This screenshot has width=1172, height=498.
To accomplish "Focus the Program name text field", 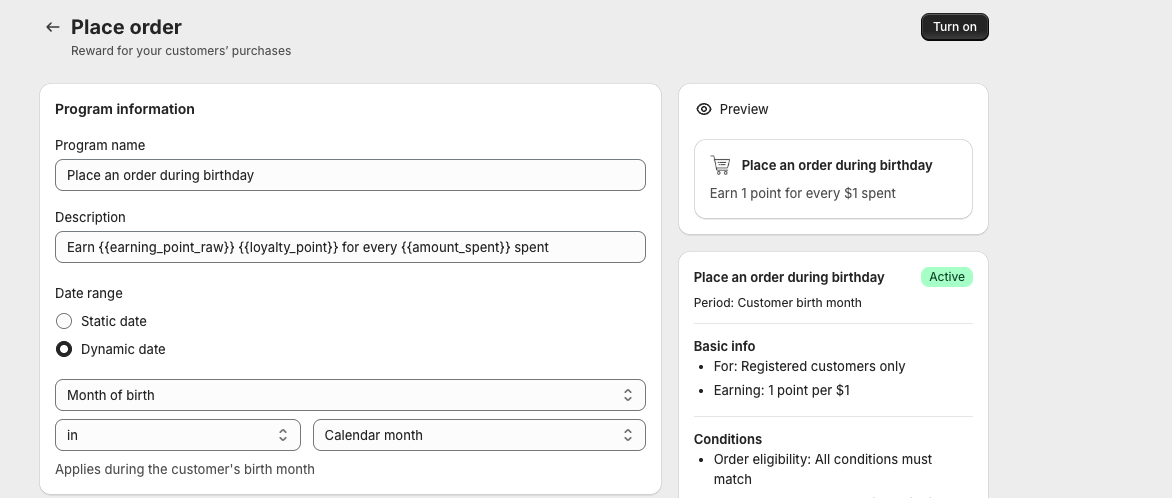I will click(350, 175).
